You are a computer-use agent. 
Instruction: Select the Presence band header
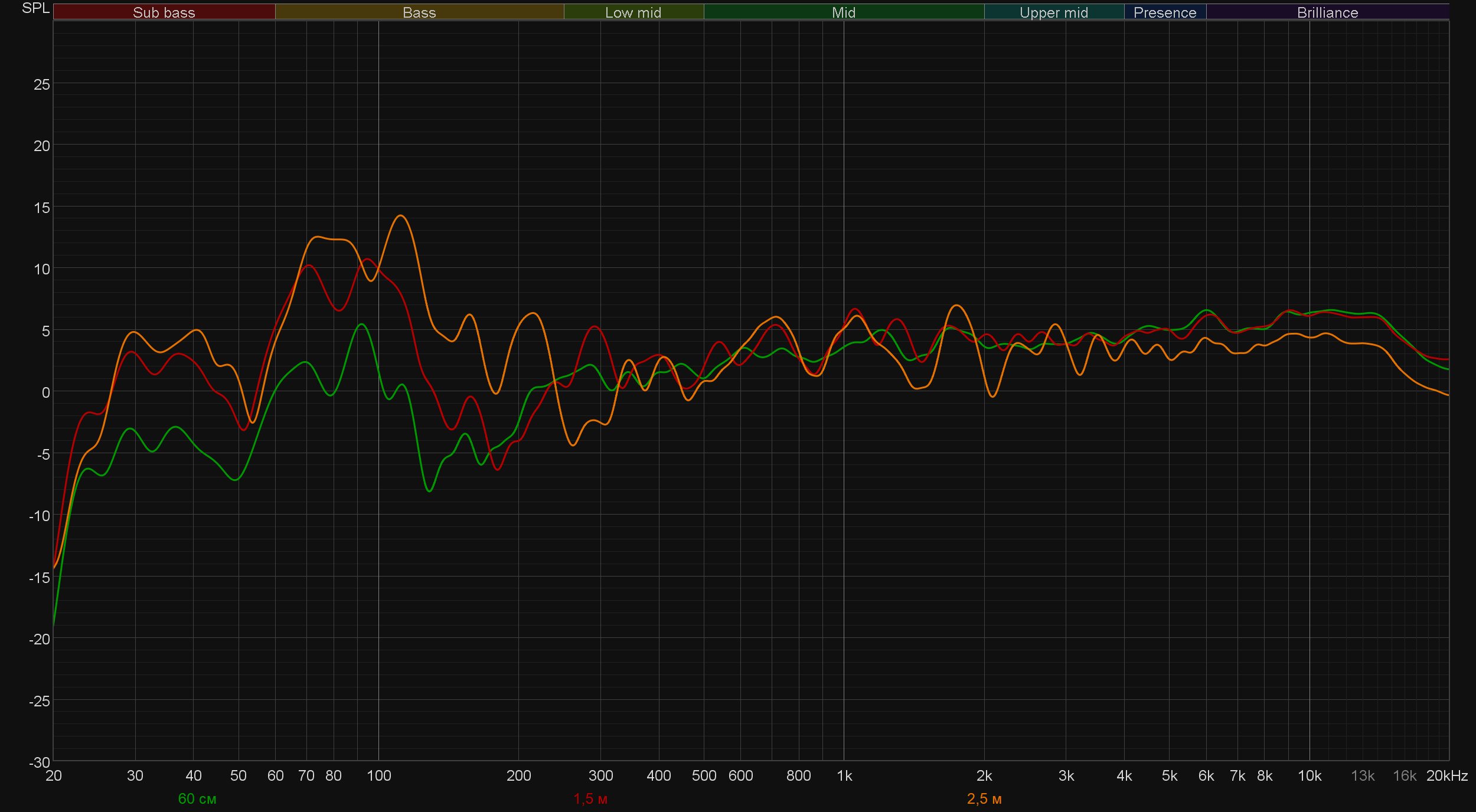pos(1164,12)
